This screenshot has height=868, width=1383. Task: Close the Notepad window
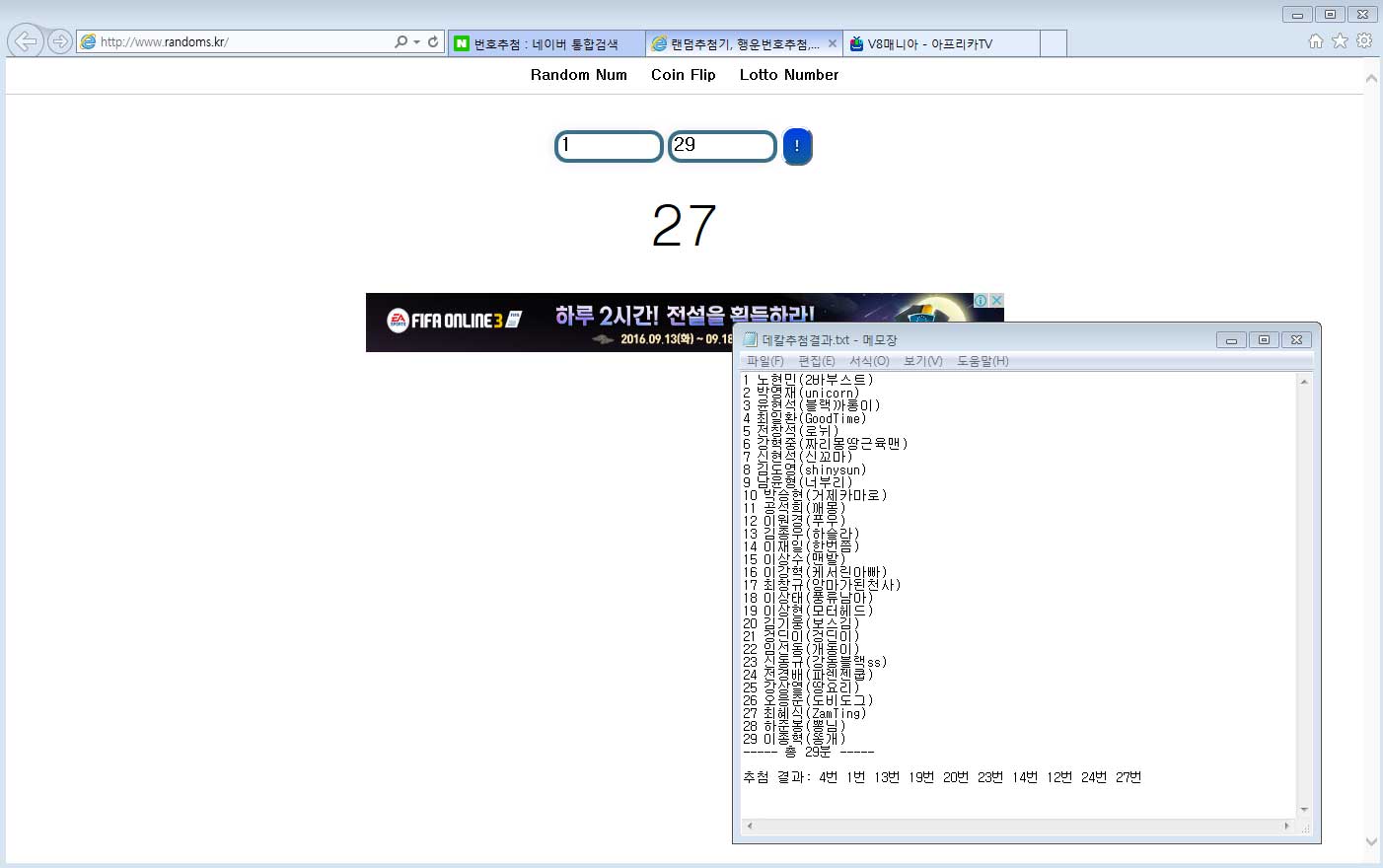pyautogui.click(x=1296, y=339)
